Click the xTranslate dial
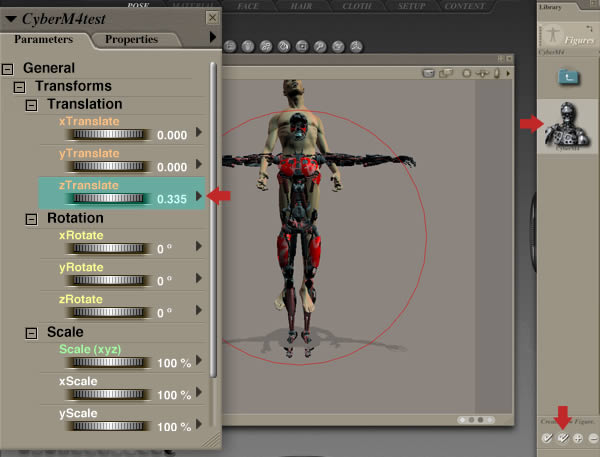 (x=108, y=134)
